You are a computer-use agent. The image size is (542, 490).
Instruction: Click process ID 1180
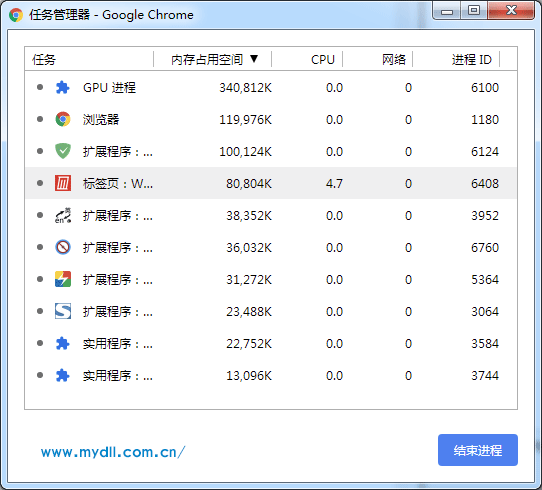click(x=485, y=120)
